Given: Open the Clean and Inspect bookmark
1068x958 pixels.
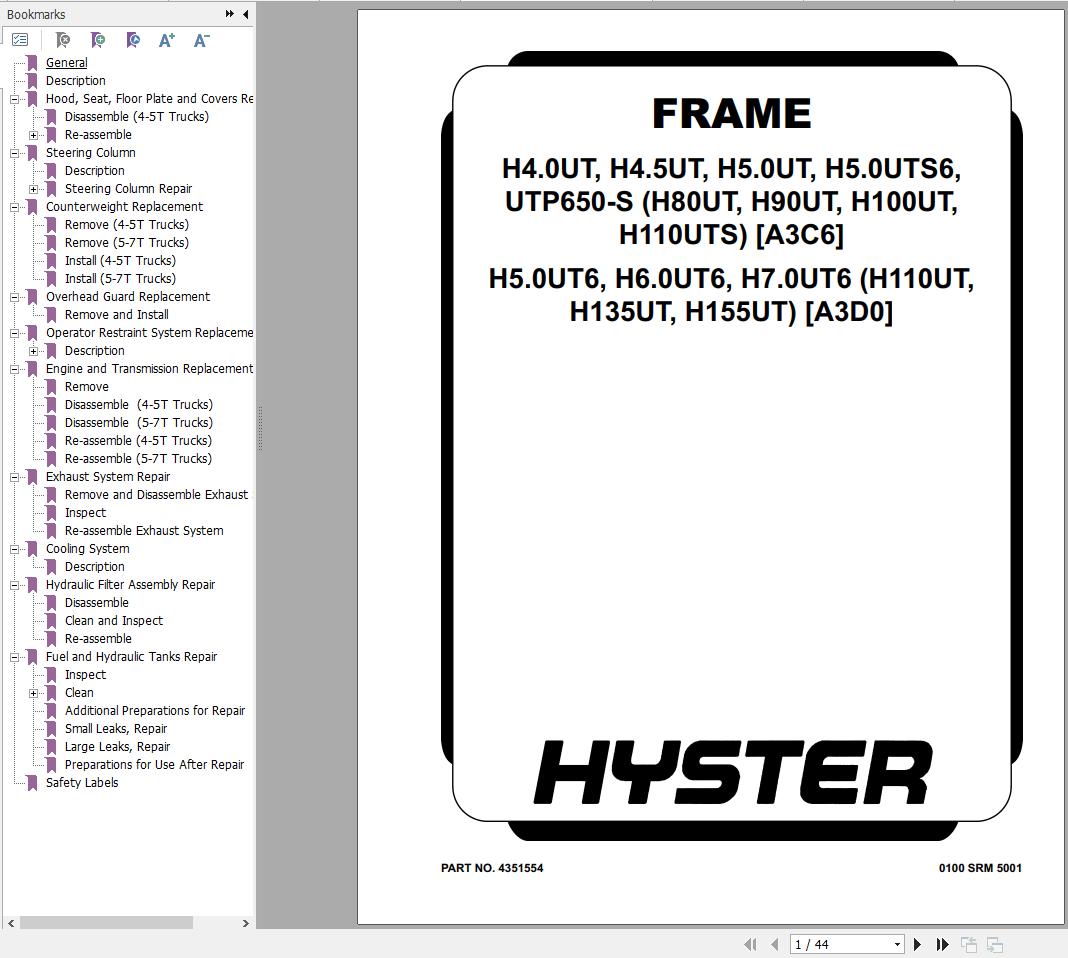Looking at the screenshot, I should click(114, 621).
